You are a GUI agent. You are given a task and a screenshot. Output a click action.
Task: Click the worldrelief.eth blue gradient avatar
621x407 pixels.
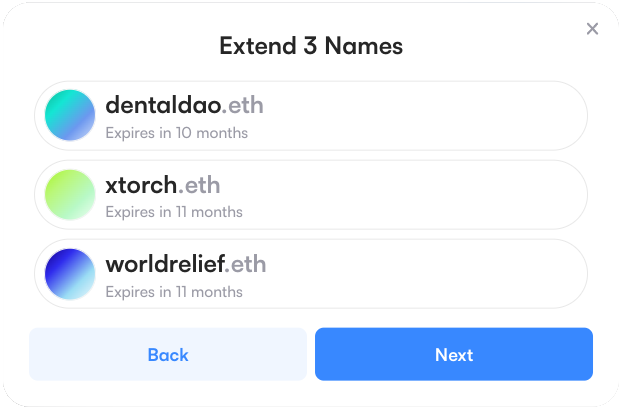(70, 274)
